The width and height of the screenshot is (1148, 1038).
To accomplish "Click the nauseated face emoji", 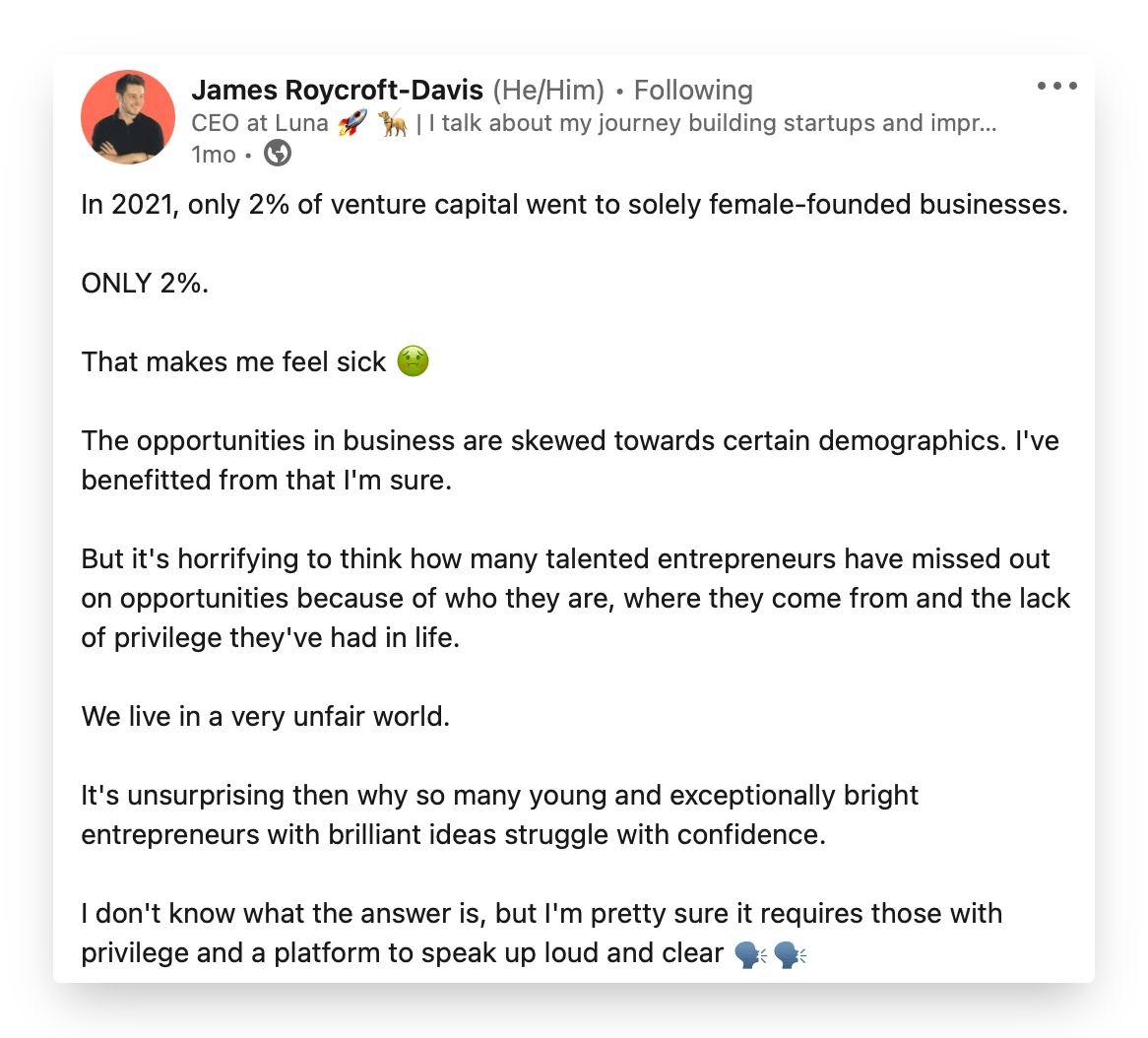I will (x=413, y=361).
